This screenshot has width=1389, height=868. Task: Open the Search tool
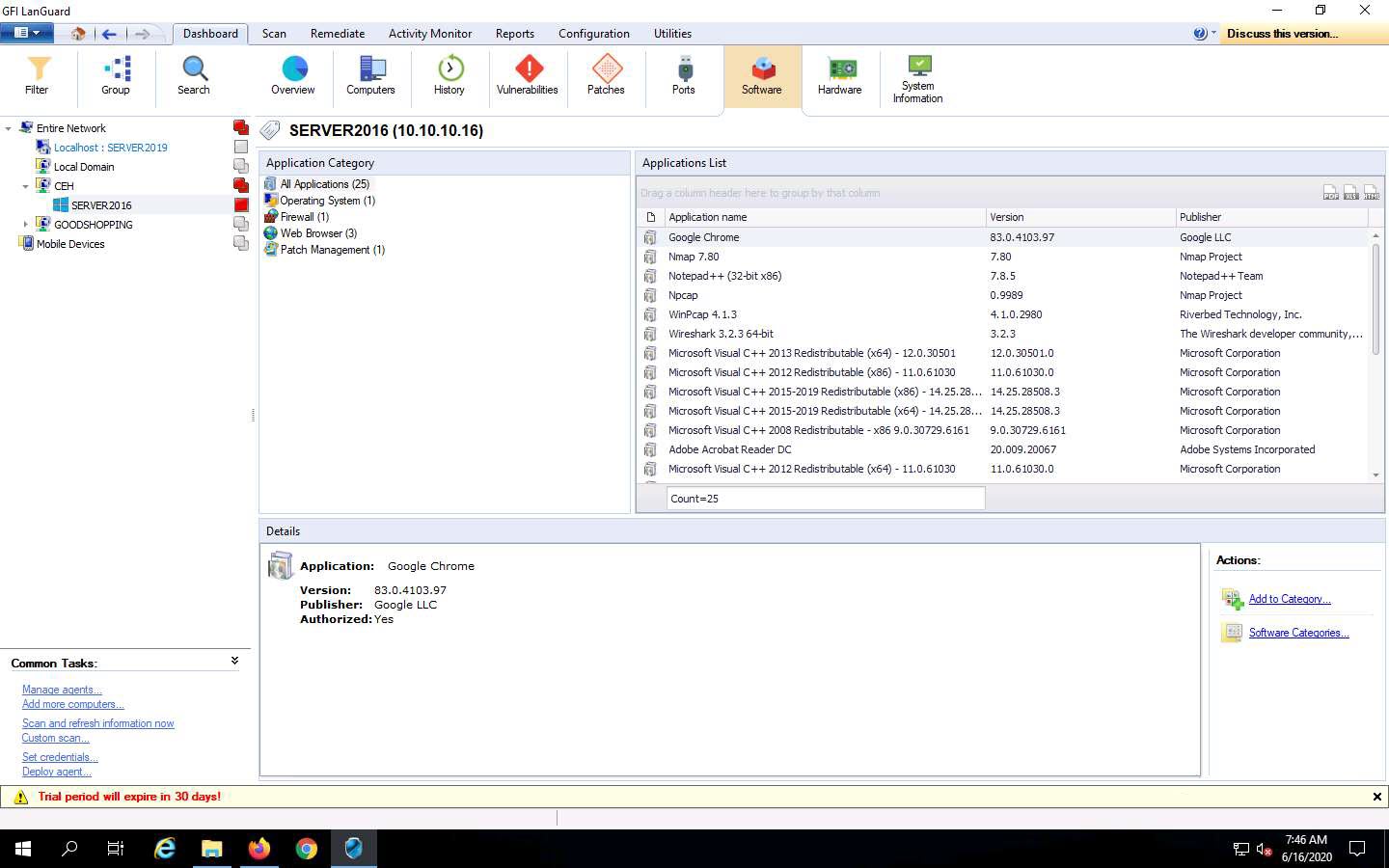click(194, 76)
